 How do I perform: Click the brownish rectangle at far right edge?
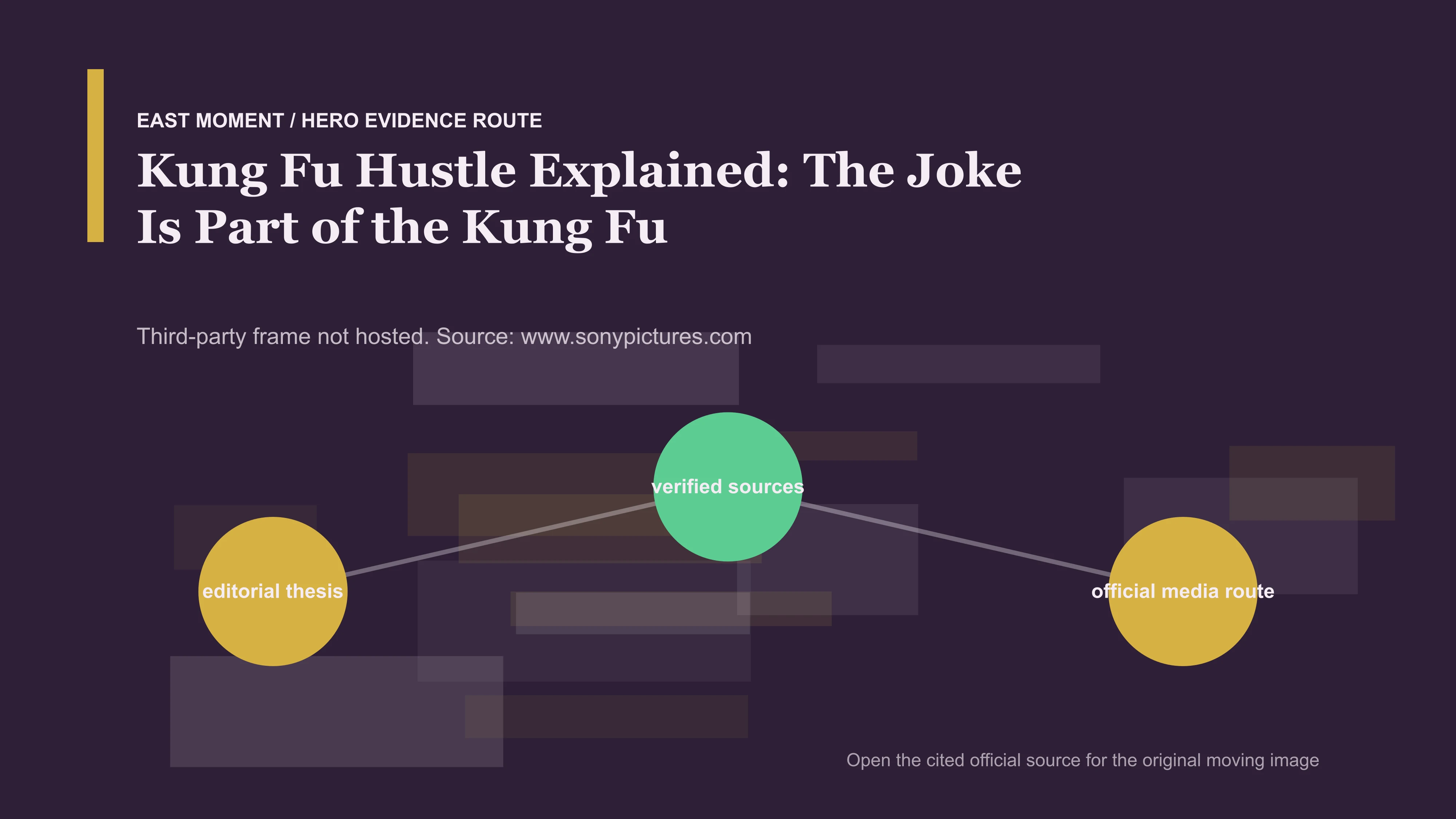pyautogui.click(x=1312, y=483)
